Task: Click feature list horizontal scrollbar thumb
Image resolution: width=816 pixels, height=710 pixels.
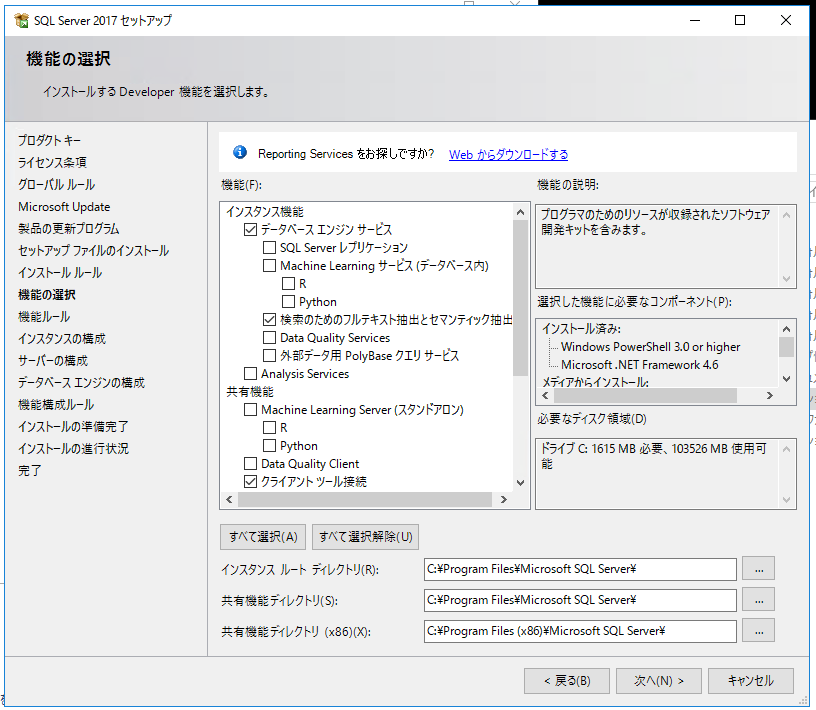Action: click(x=365, y=499)
